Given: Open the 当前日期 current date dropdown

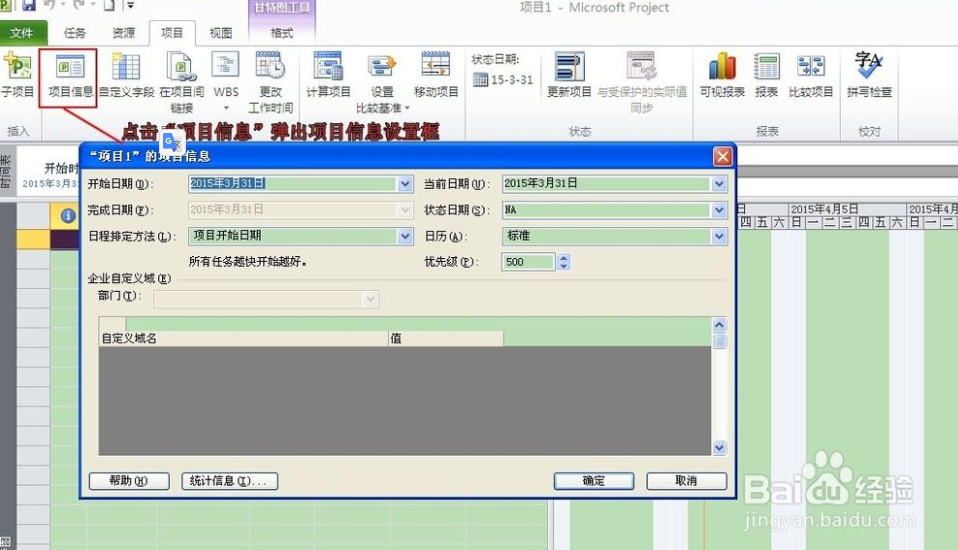Looking at the screenshot, I should tap(719, 184).
